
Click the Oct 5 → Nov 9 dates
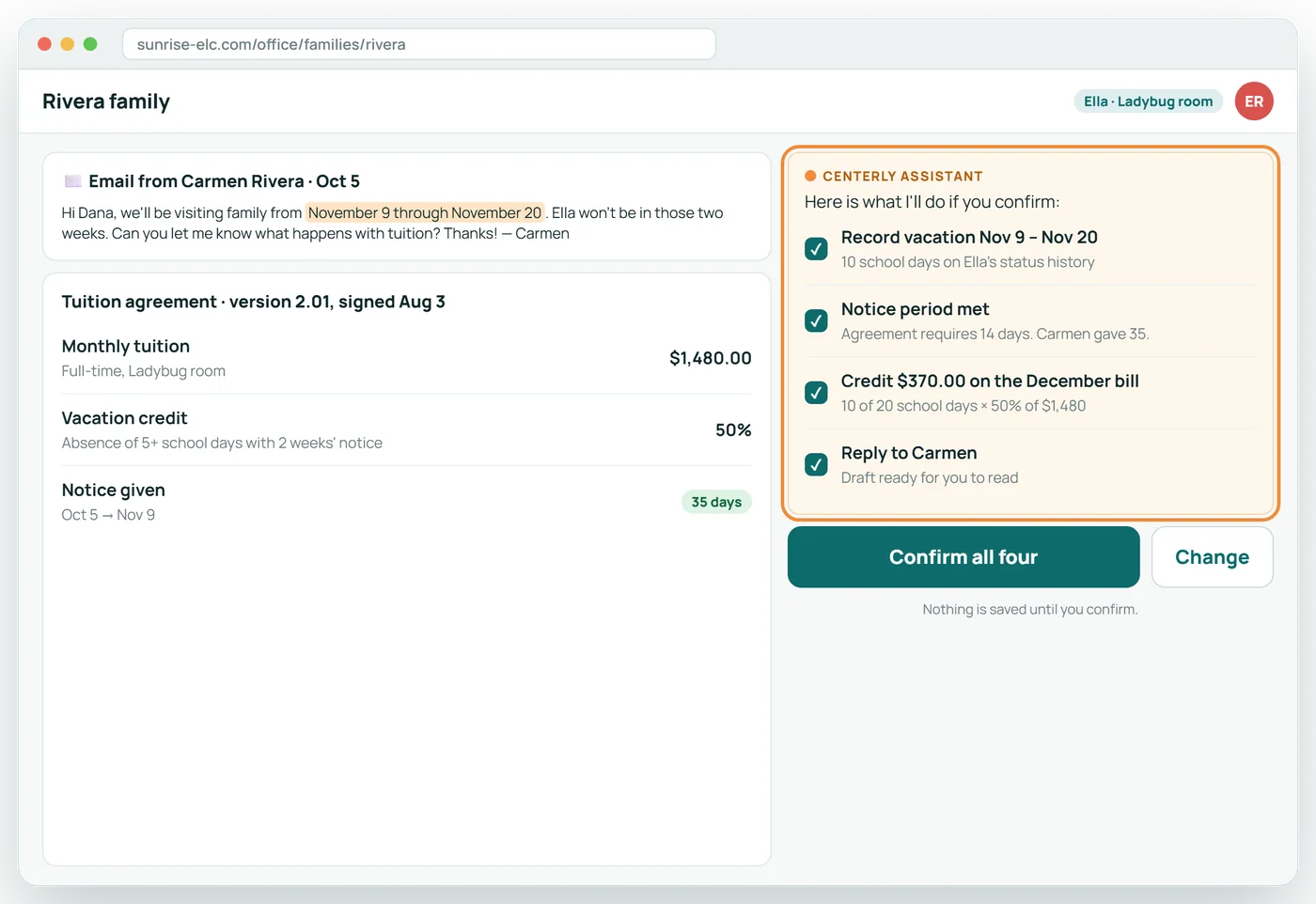108,515
